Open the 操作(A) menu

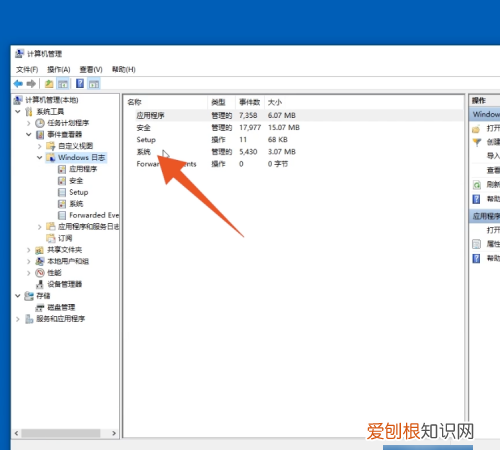pyautogui.click(x=59, y=69)
